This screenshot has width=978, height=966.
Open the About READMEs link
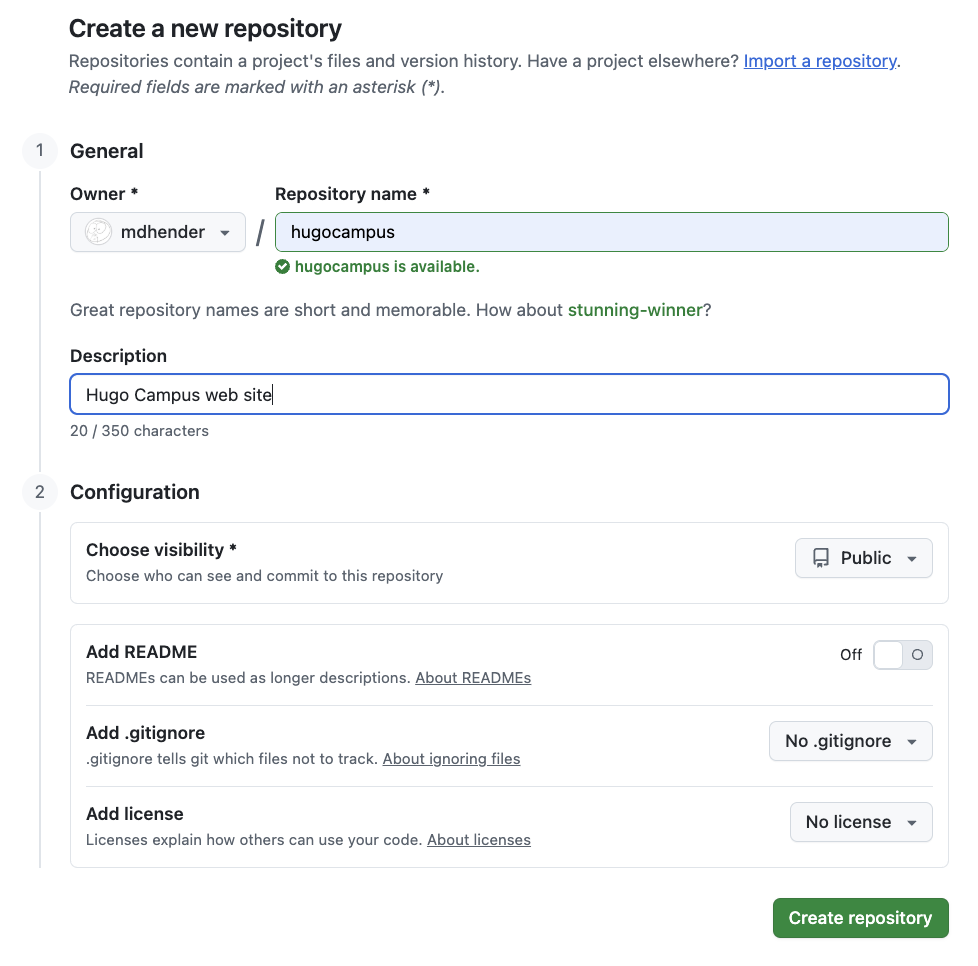tap(473, 678)
